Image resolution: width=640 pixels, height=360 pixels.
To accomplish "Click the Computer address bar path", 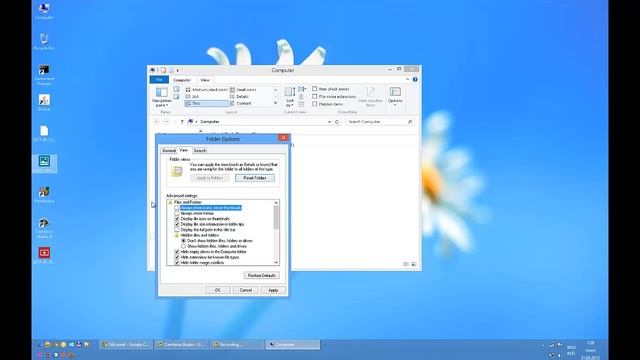I will tap(210, 122).
